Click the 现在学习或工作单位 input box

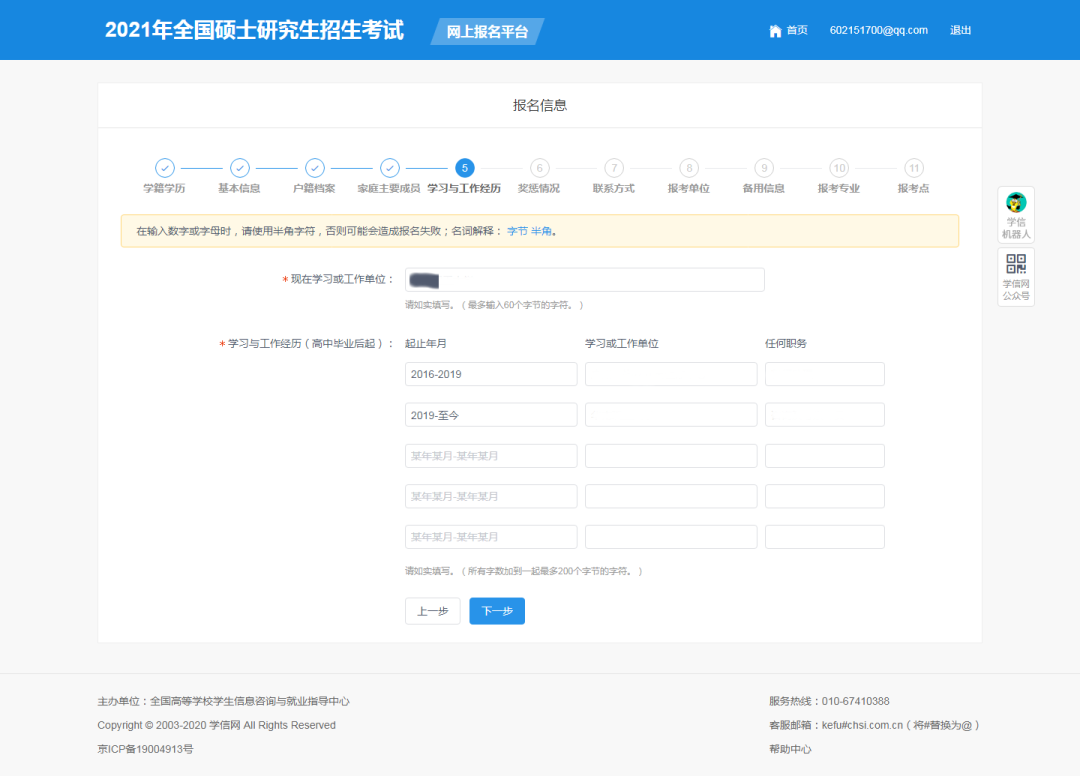[585, 279]
